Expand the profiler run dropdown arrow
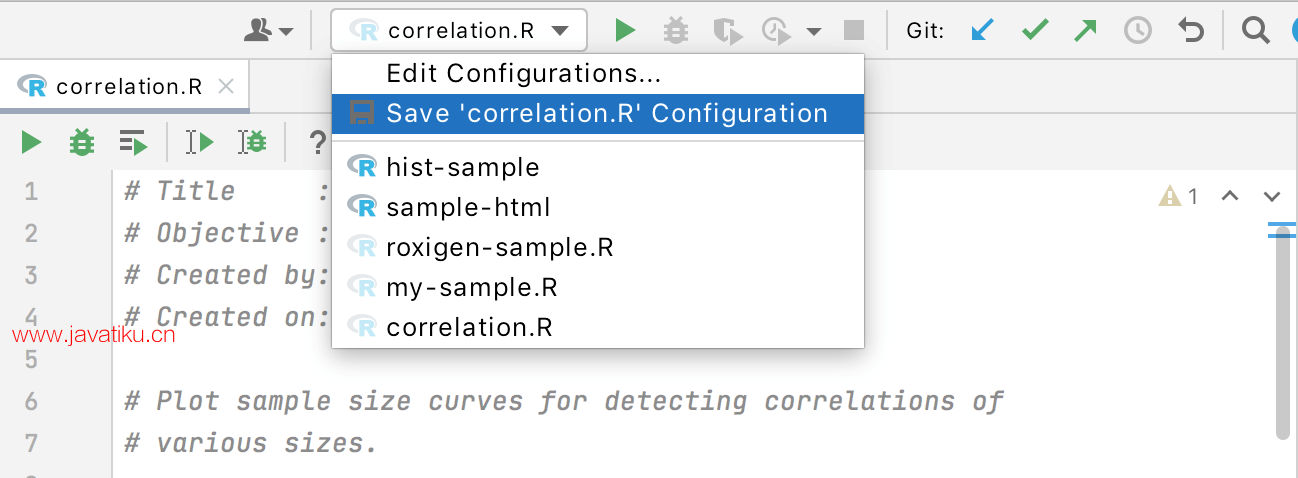The width and height of the screenshot is (1298, 478). tap(814, 31)
